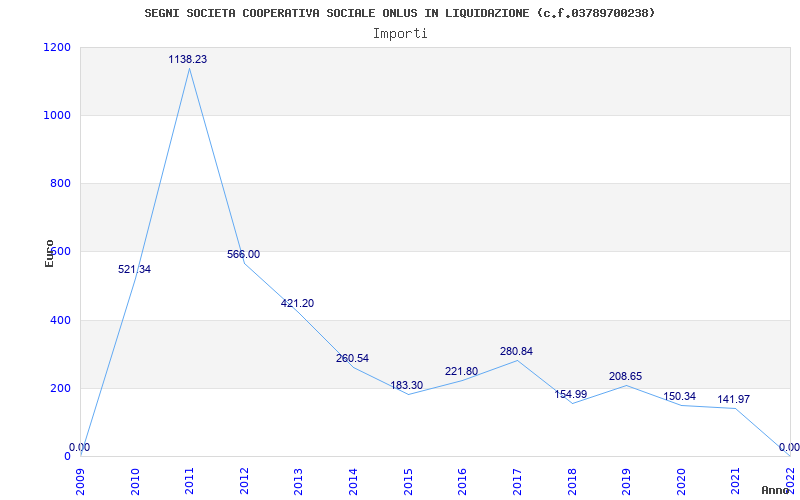Select the 280.84 data label
The image size is (800, 500).
(x=516, y=351)
